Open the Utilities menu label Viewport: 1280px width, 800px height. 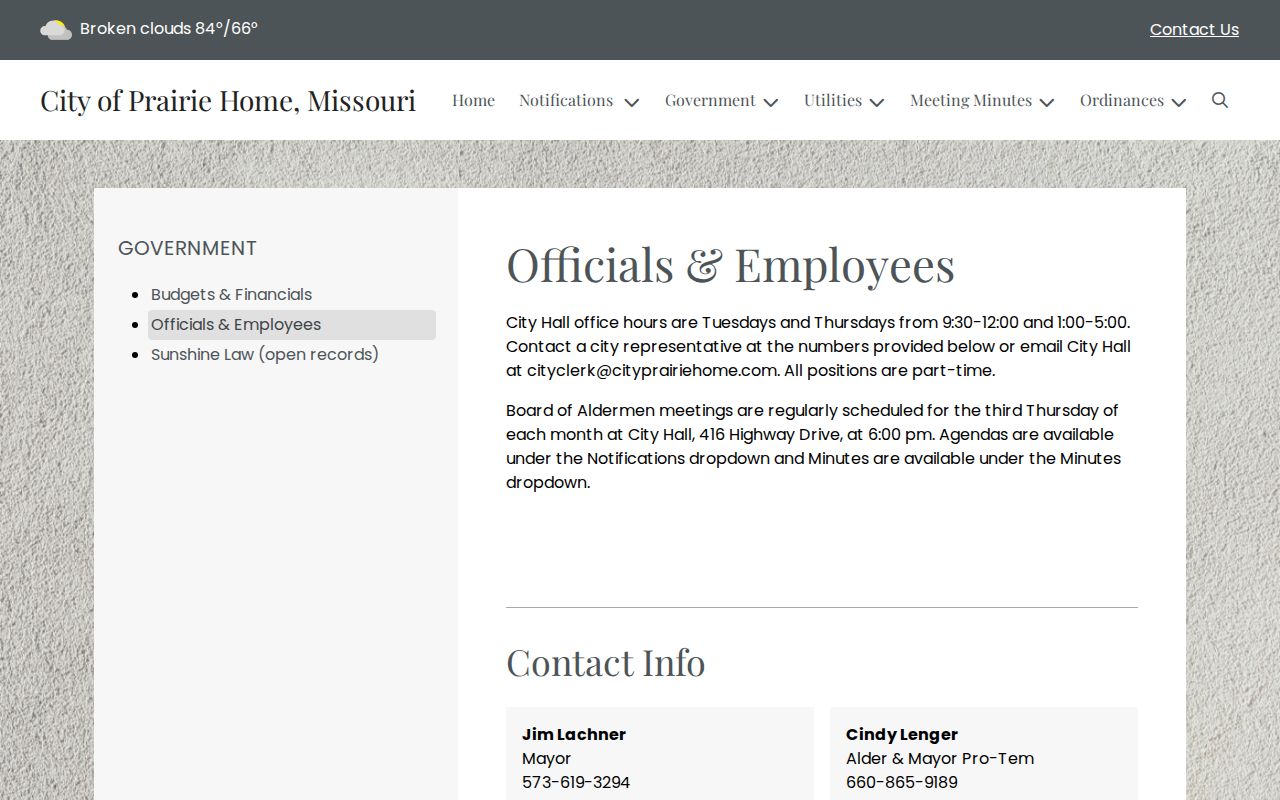point(833,100)
